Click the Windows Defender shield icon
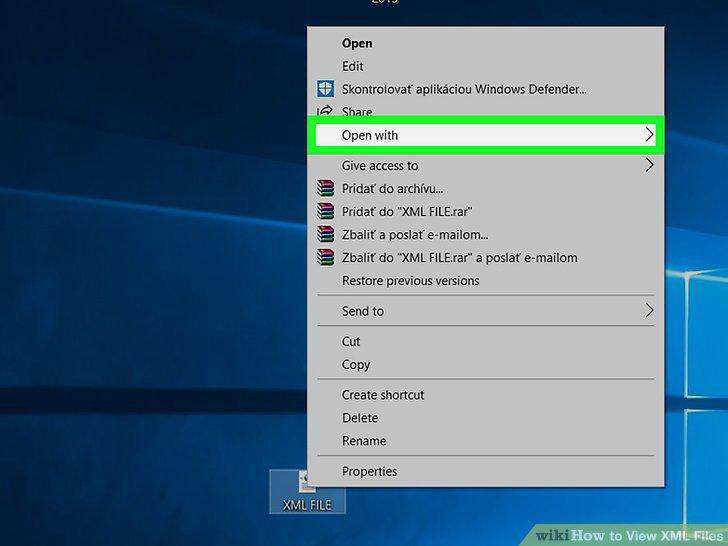This screenshot has width=728, height=546. coord(325,89)
